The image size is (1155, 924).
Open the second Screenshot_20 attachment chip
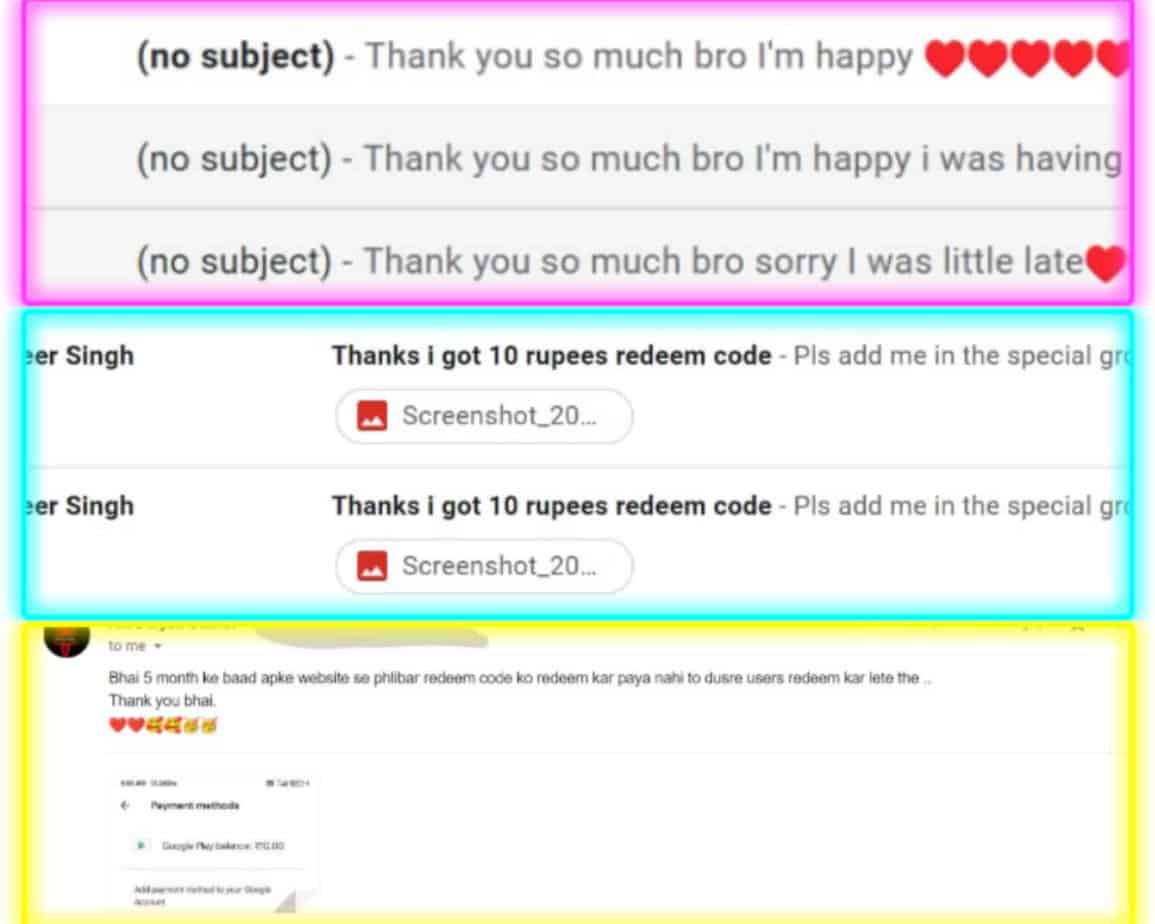click(x=484, y=566)
